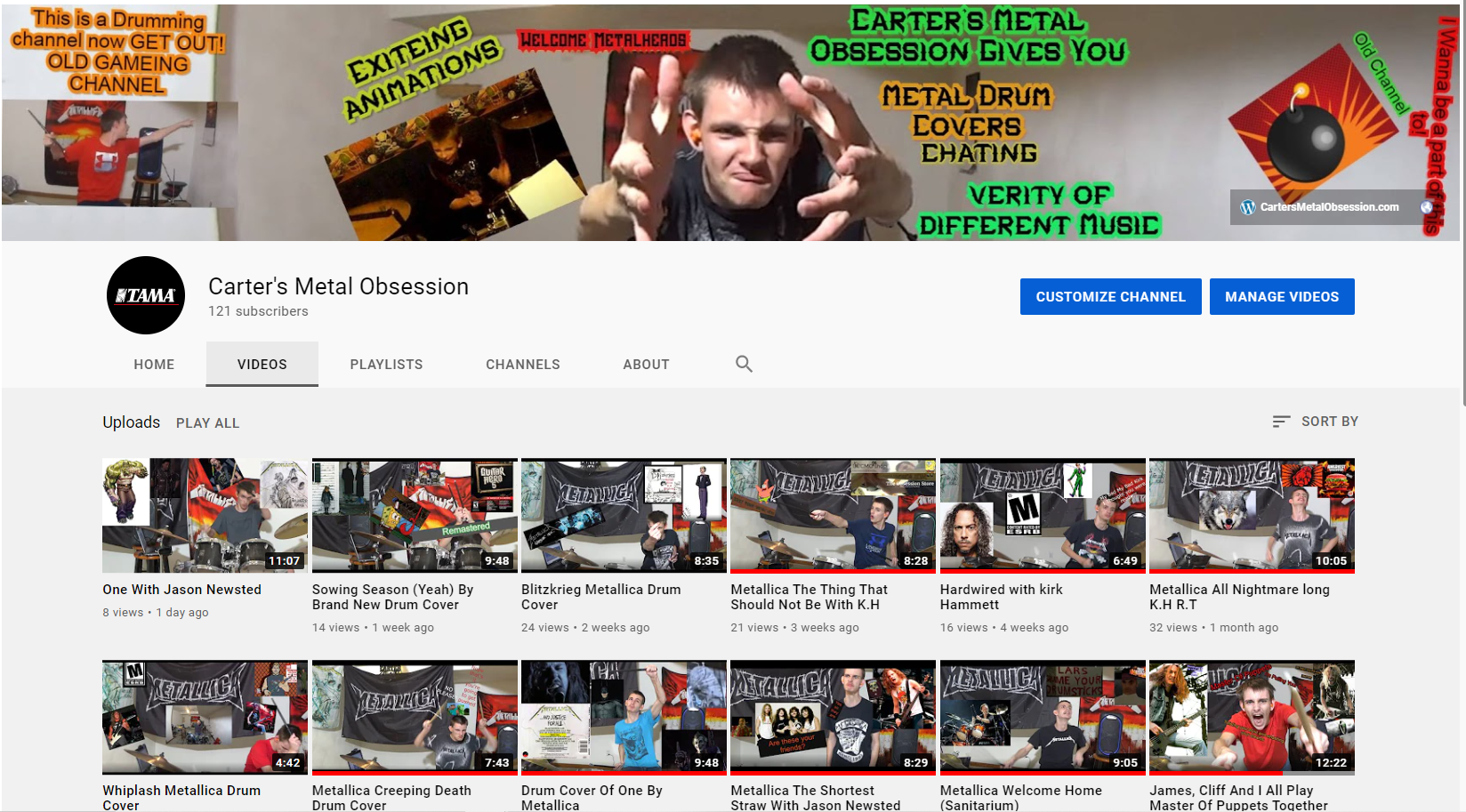Open the PLAYLISTS tab
The height and width of the screenshot is (812, 1466).
[x=386, y=365]
